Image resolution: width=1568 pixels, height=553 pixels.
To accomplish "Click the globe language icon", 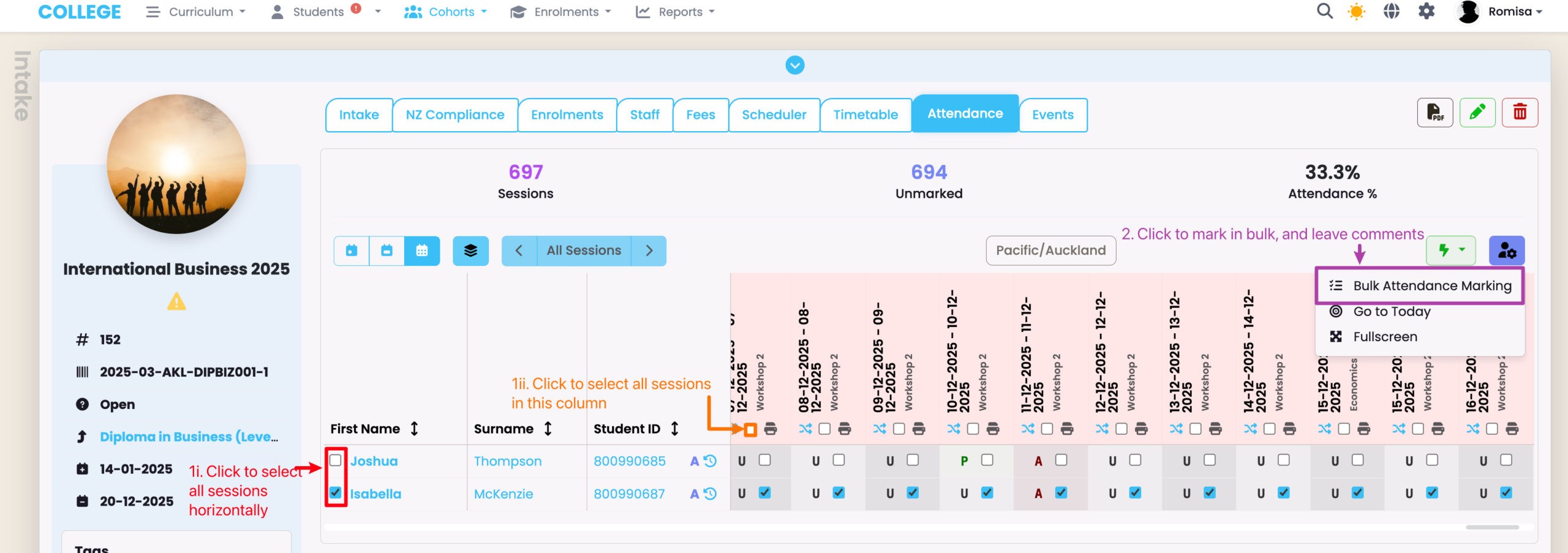I will [1392, 12].
